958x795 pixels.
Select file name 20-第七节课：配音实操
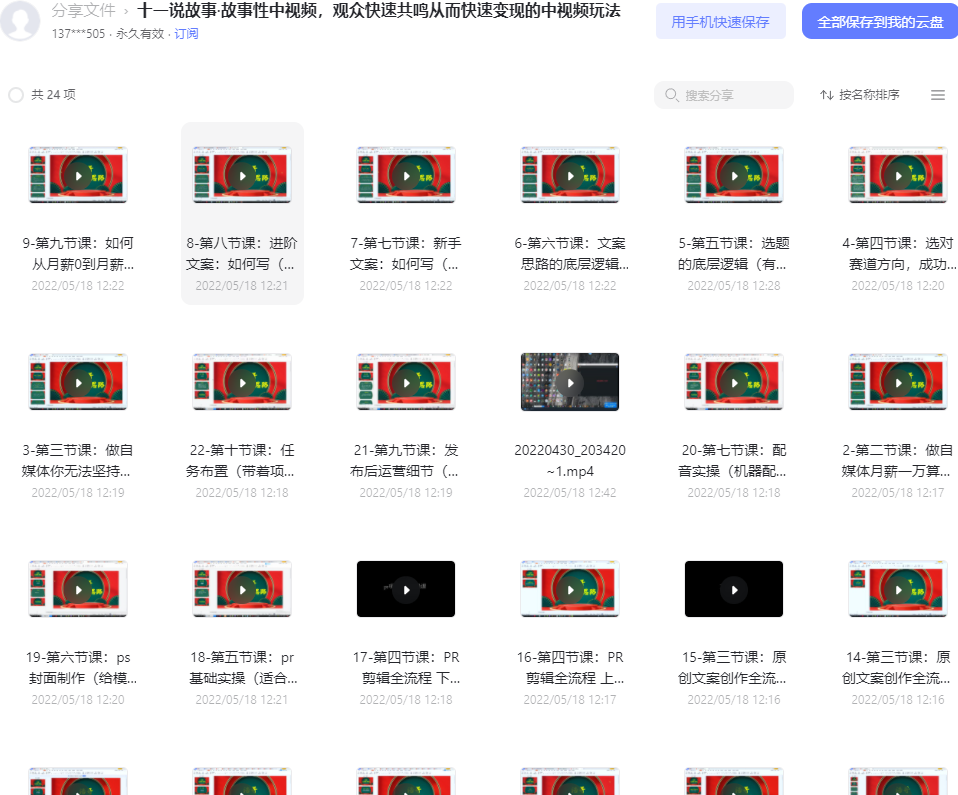(734, 461)
